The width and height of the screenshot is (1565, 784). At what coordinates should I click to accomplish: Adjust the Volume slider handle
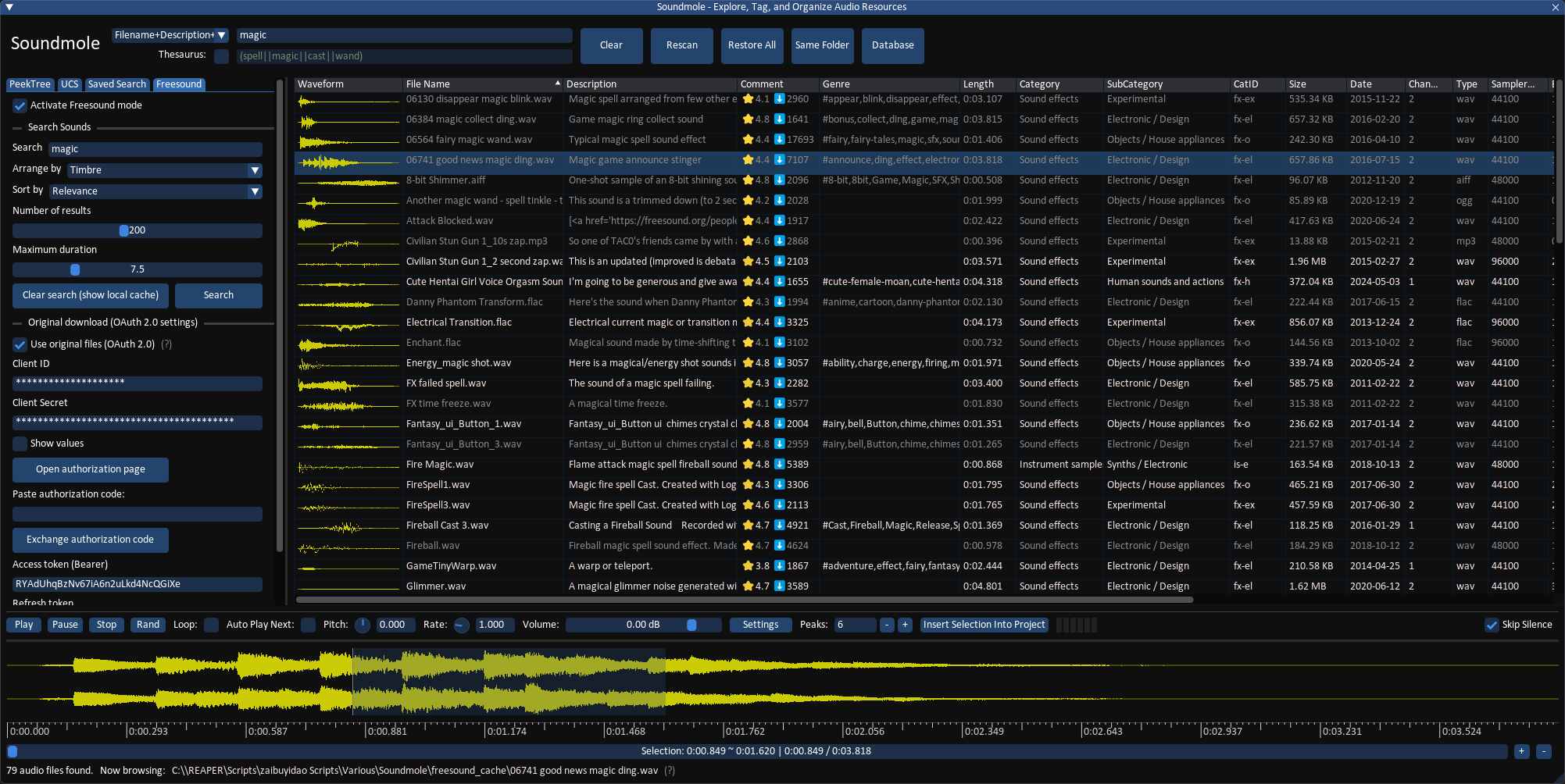691,625
